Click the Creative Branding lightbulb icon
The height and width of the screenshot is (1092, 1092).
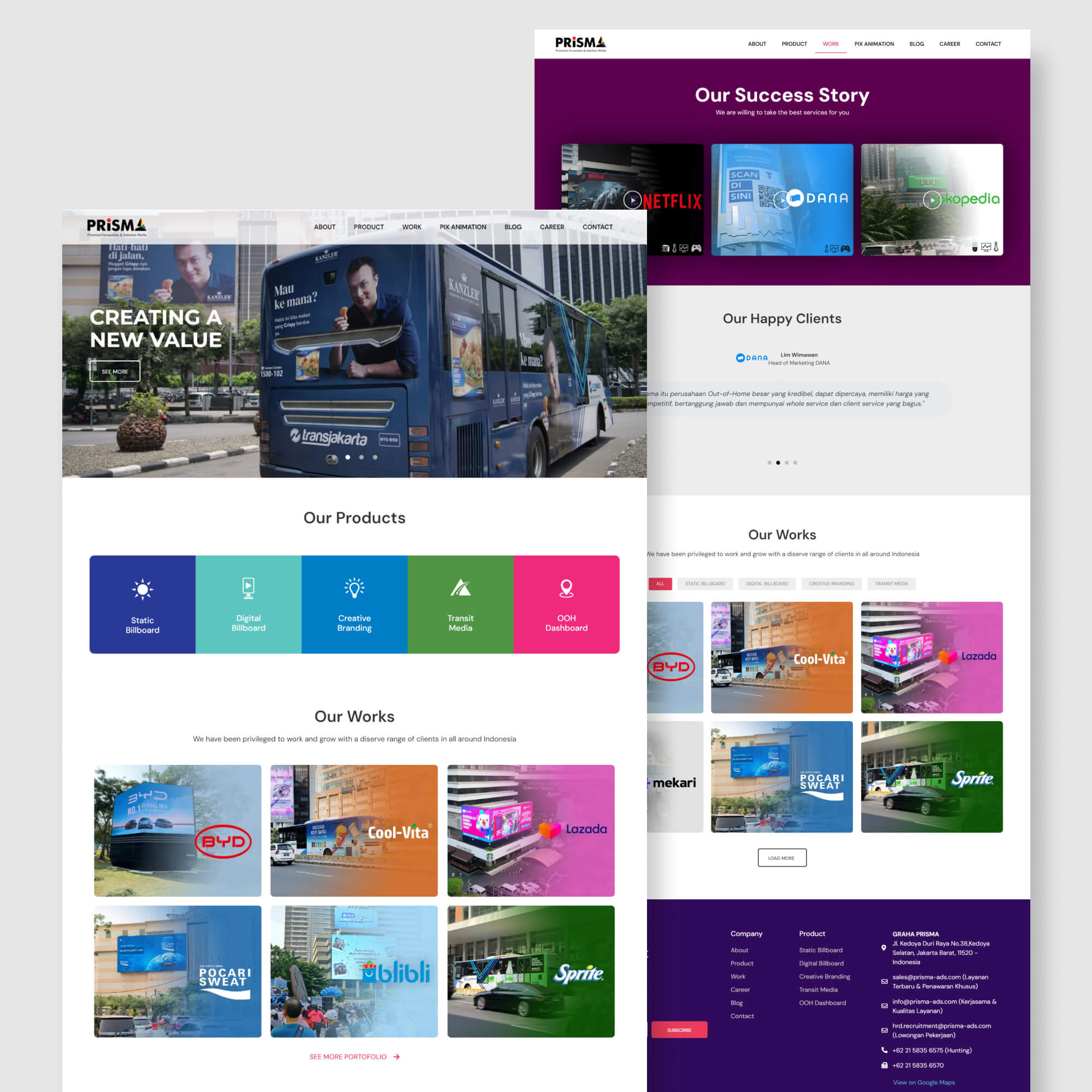(x=354, y=588)
